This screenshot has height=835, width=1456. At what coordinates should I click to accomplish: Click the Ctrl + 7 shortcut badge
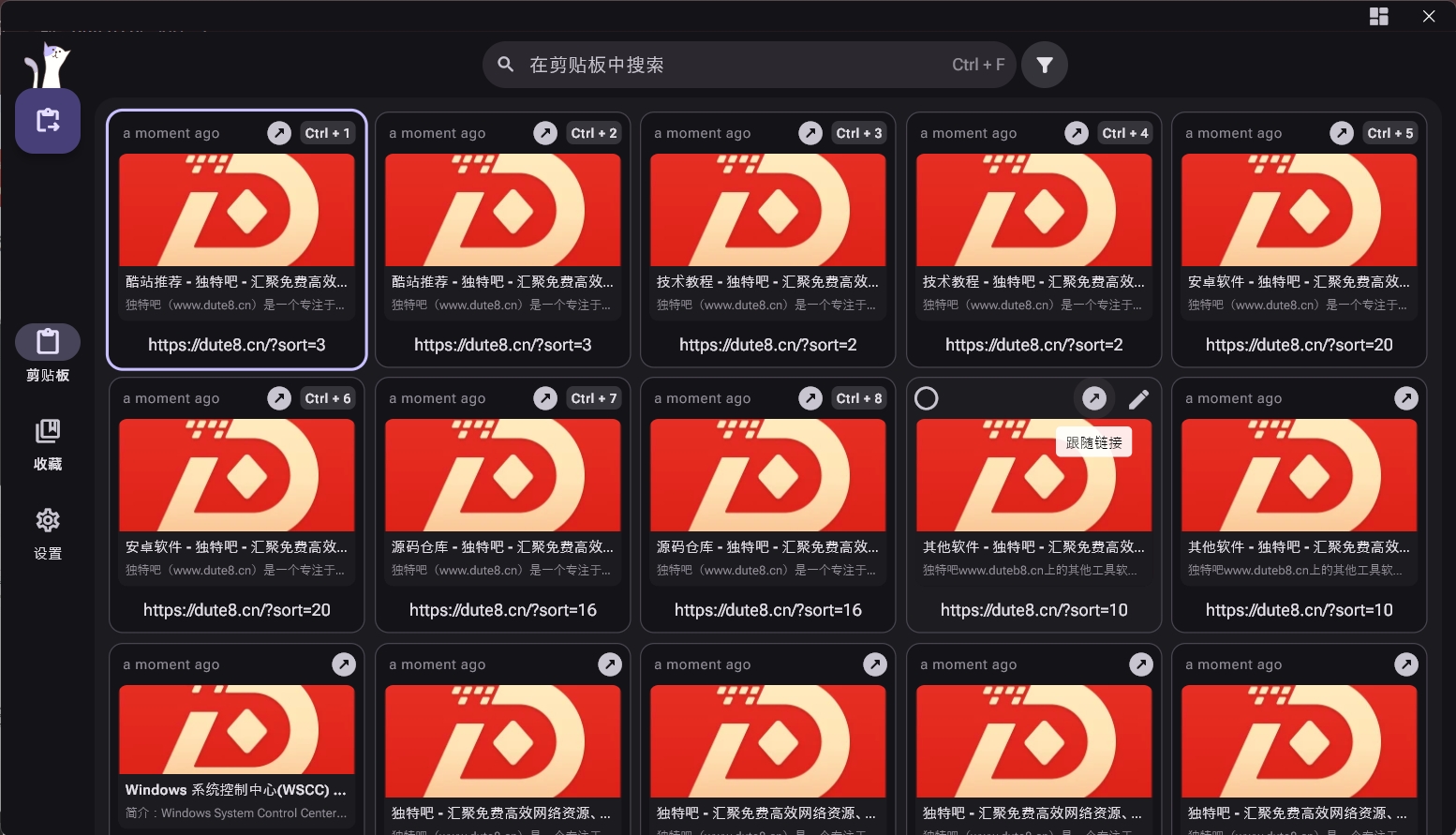(x=593, y=398)
